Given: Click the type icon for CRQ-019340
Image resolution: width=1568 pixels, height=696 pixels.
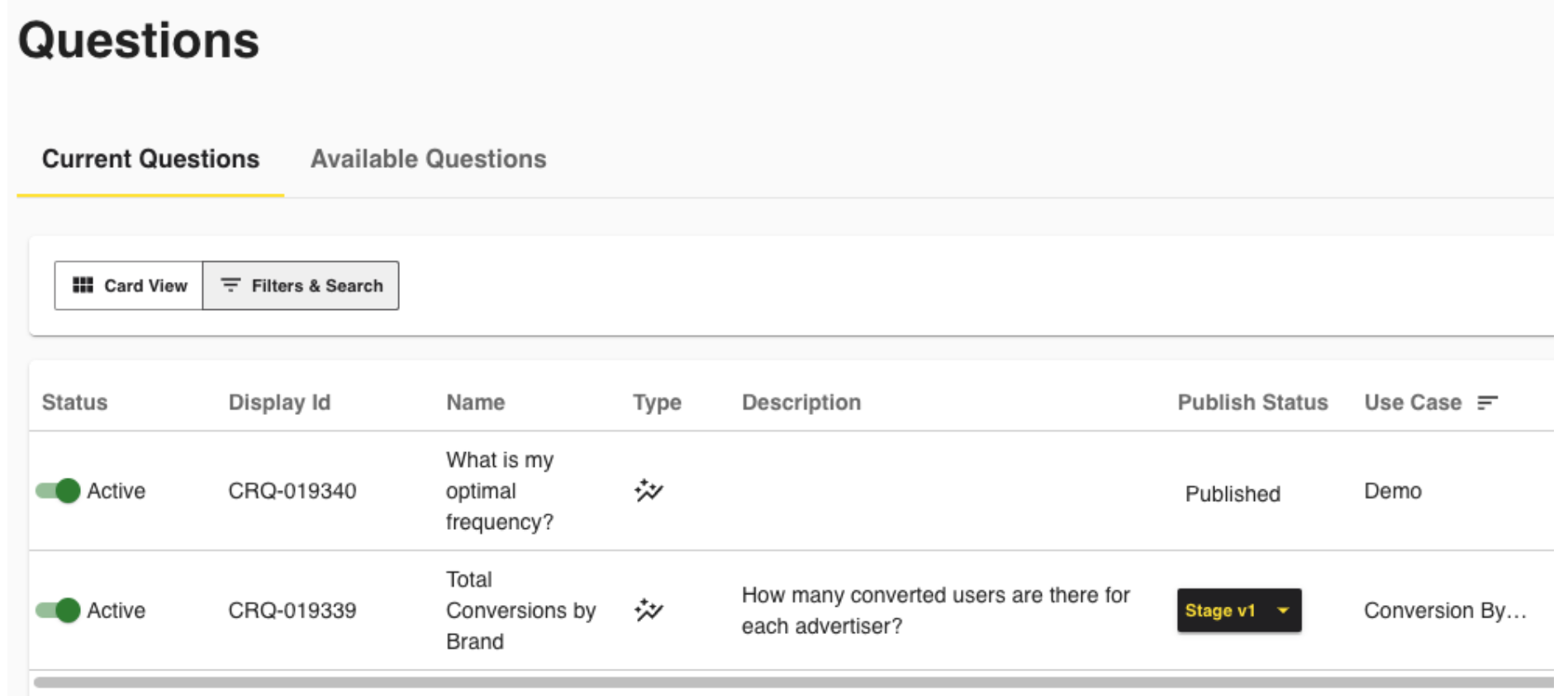Looking at the screenshot, I should tap(649, 491).
